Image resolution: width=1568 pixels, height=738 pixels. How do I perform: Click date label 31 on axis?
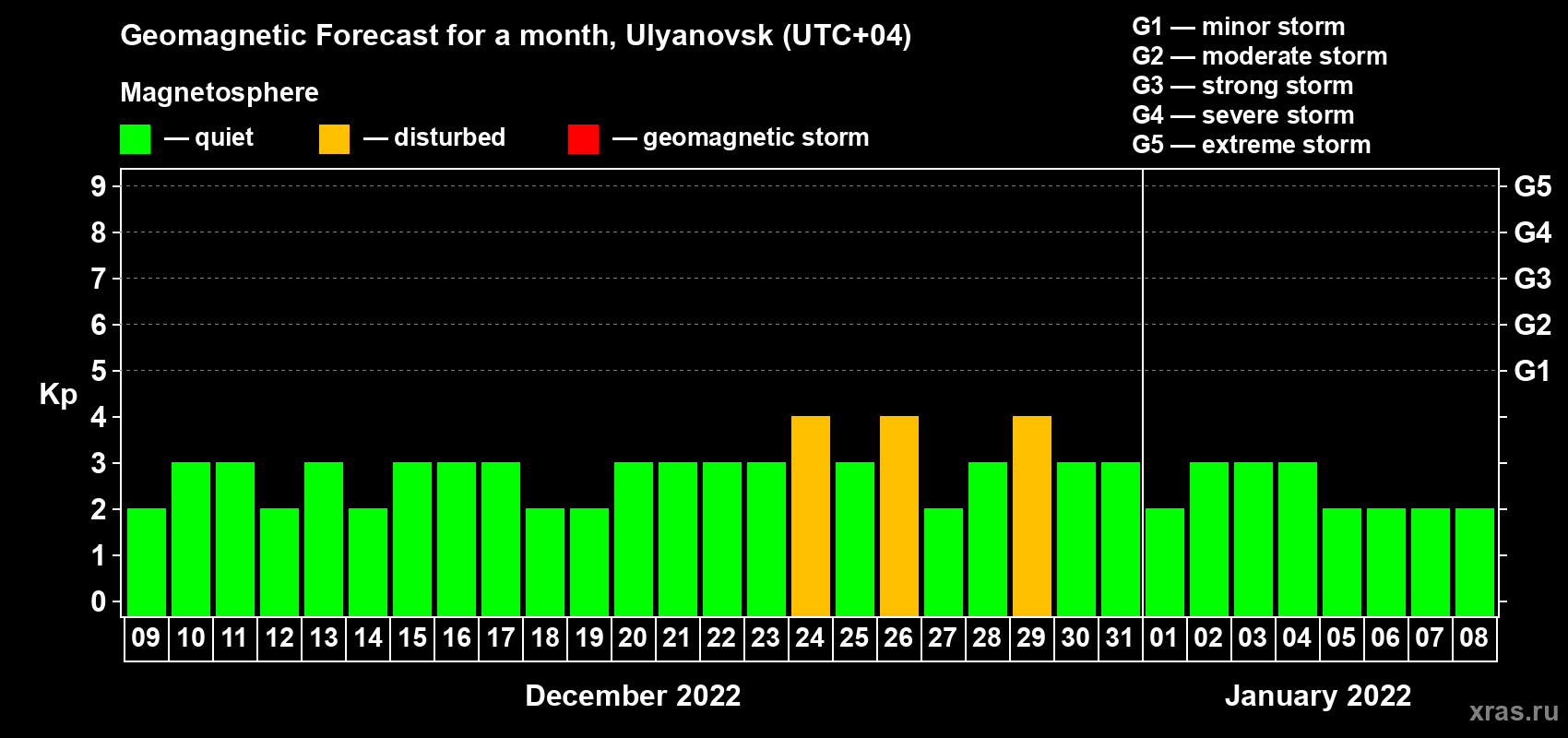[1120, 638]
